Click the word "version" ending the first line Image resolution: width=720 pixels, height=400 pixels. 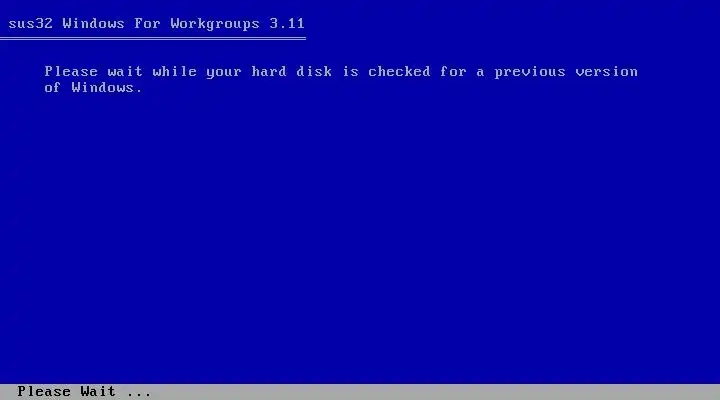[606, 72]
